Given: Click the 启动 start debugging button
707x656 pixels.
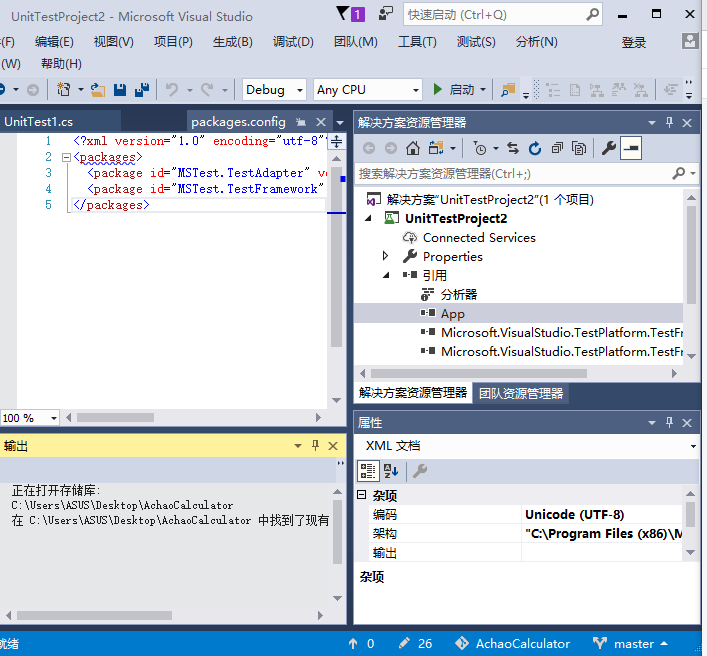Looking at the screenshot, I should coord(454,90).
